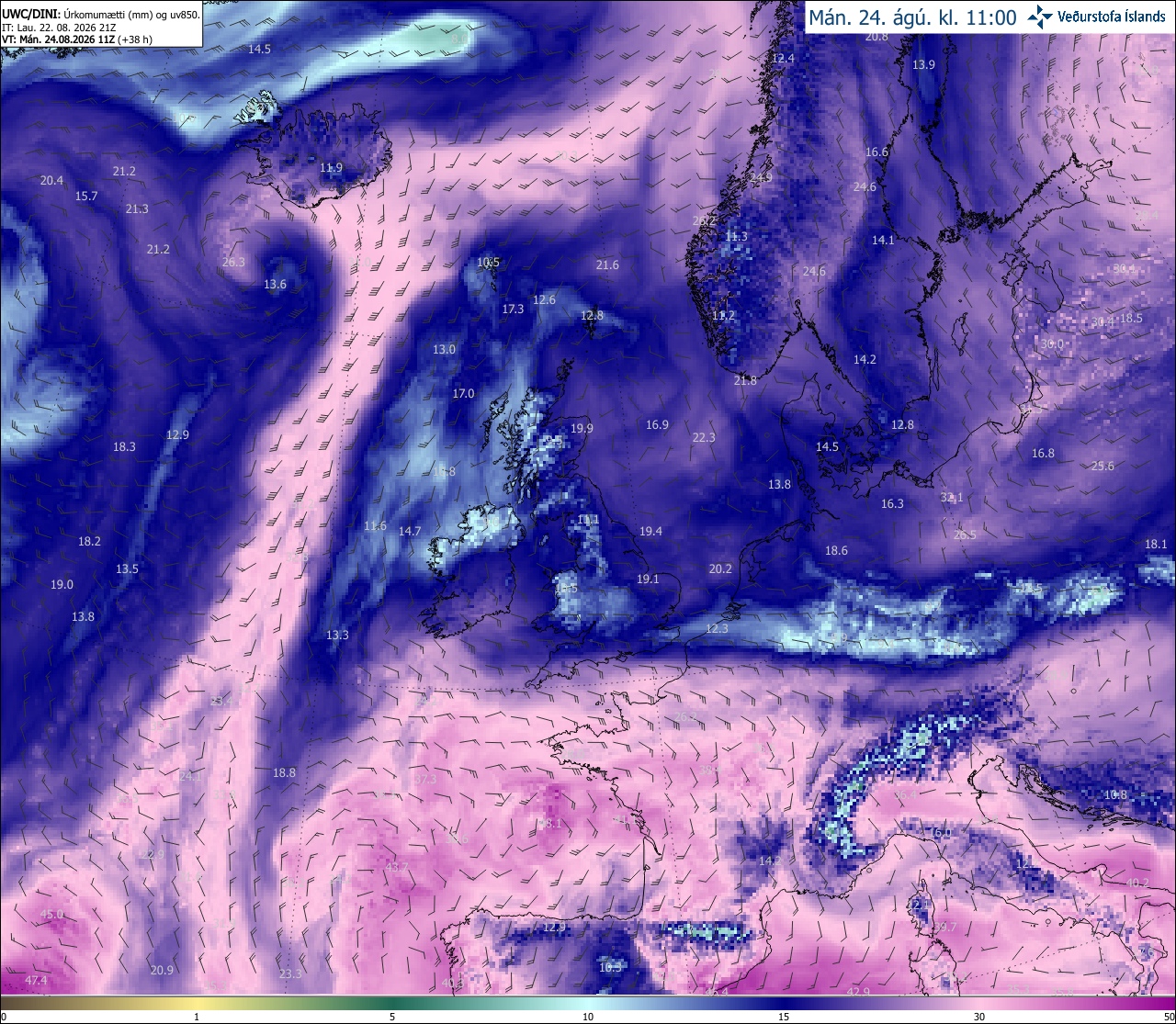Click the 1 mark on the color scale
The image size is (1176, 1024).
pos(197,1017)
